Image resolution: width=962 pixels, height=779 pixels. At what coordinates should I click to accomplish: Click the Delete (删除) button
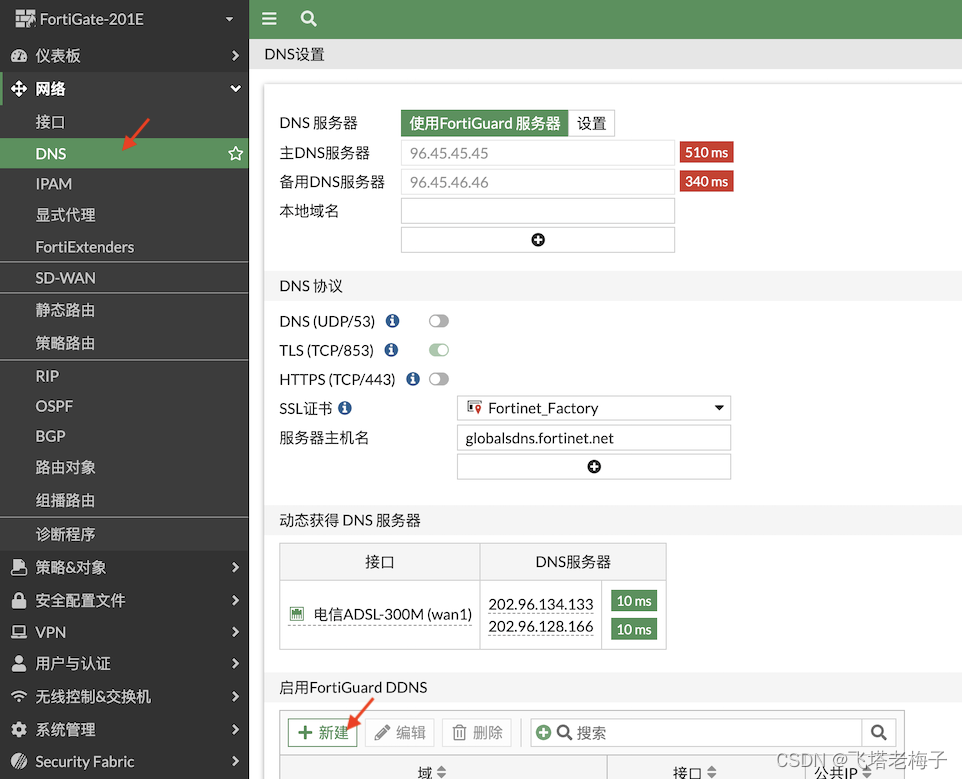pos(477,732)
